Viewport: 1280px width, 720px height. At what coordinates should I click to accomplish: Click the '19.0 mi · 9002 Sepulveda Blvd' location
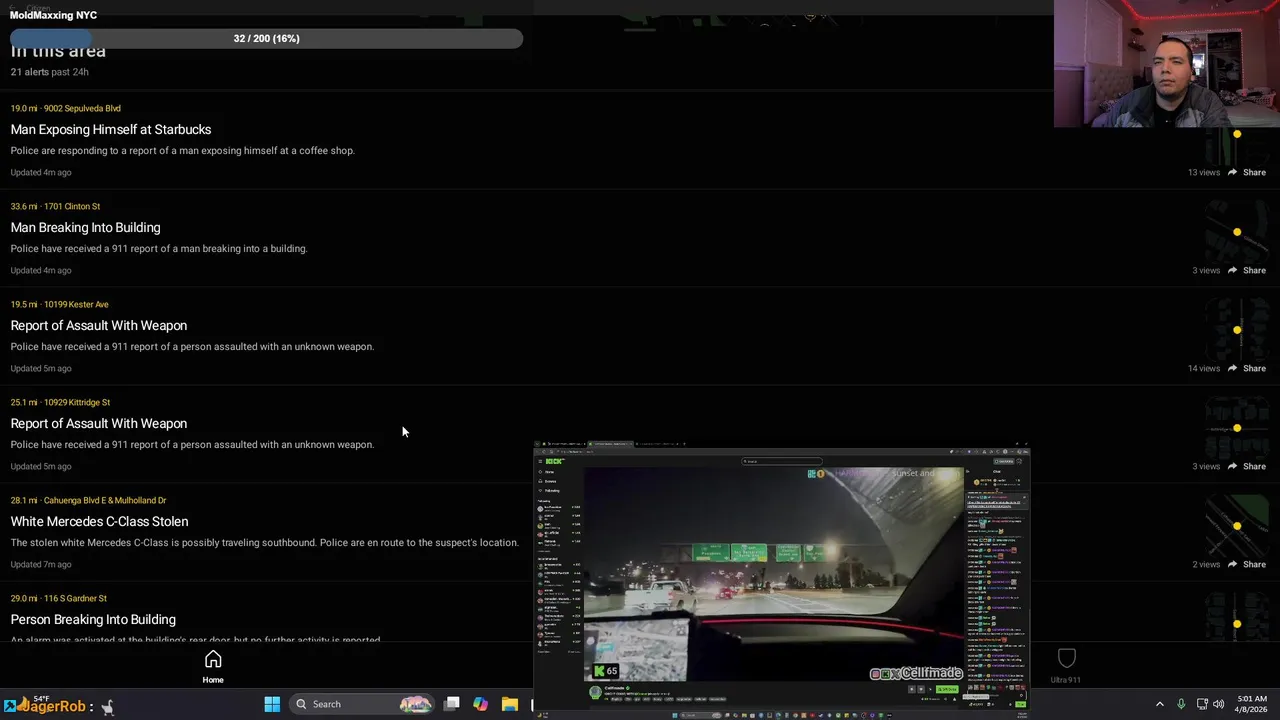click(66, 108)
